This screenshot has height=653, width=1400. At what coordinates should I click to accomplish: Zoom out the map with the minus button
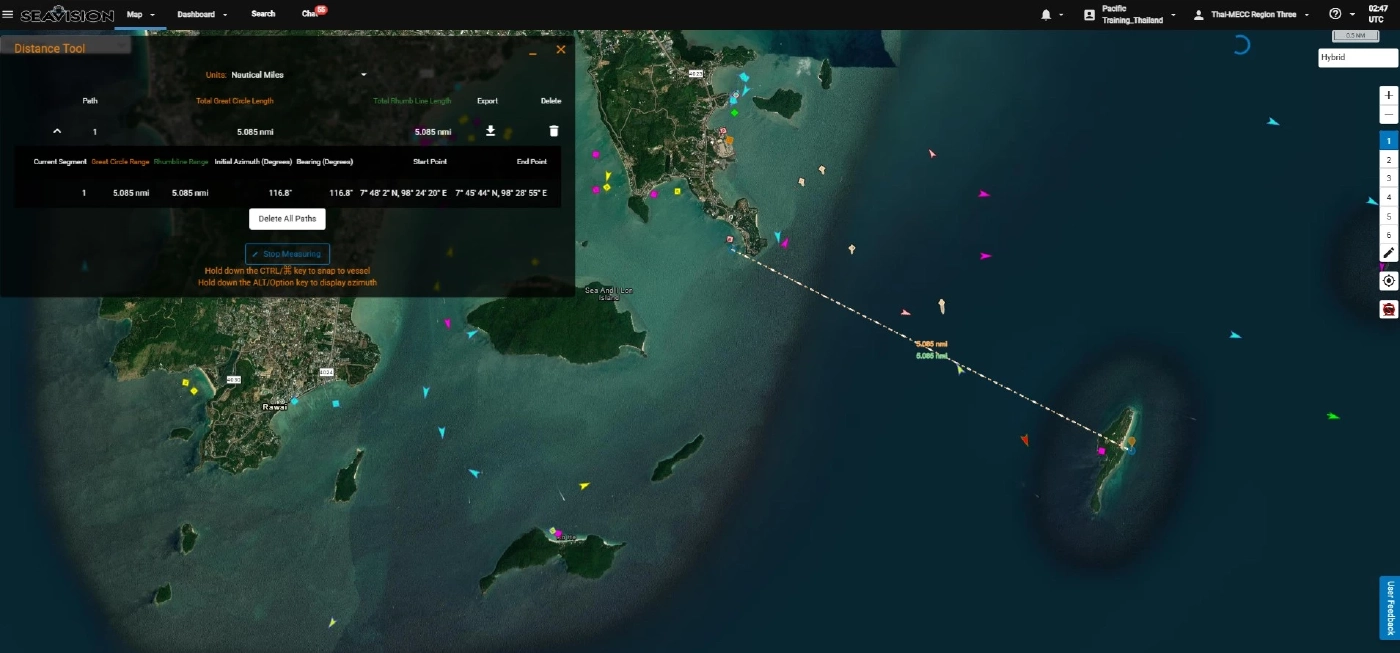tap(1388, 115)
